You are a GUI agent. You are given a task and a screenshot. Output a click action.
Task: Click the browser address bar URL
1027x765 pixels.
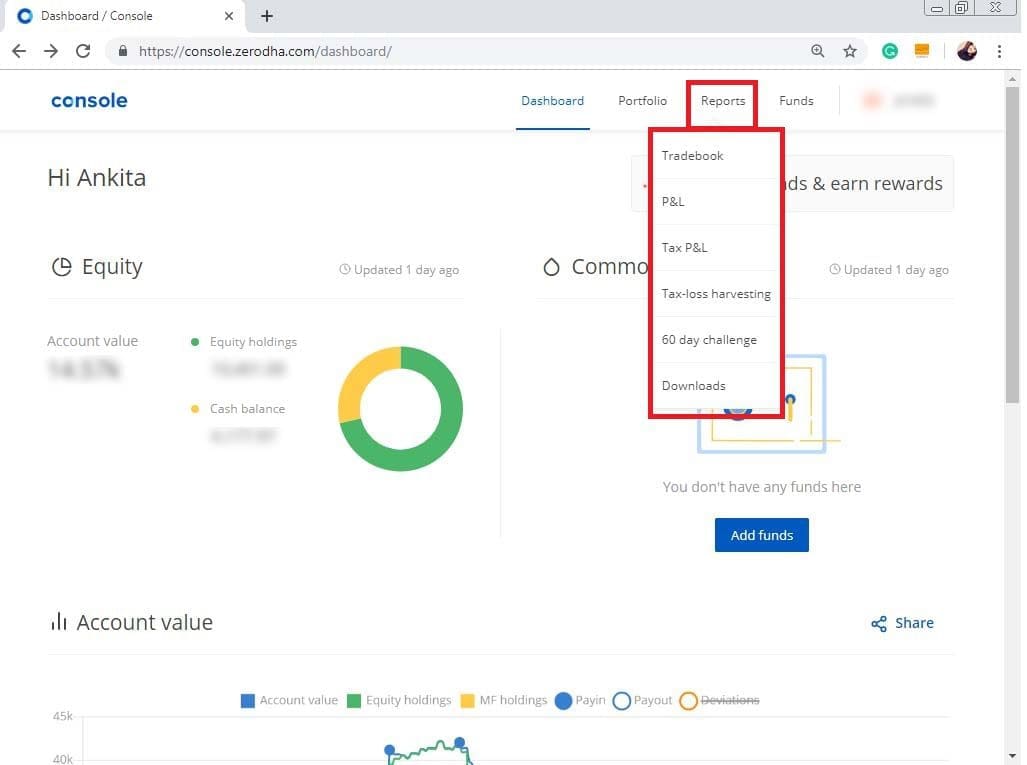265,51
